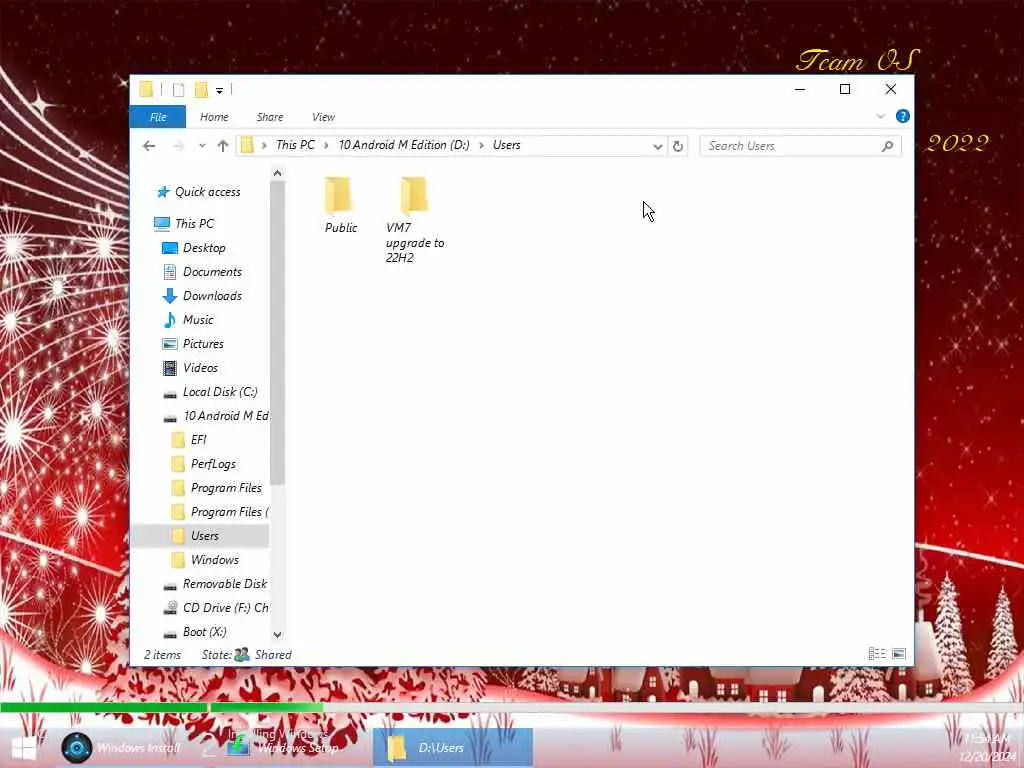Expand the ribbon with chevron
This screenshot has width=1024, height=768.
(x=880, y=116)
